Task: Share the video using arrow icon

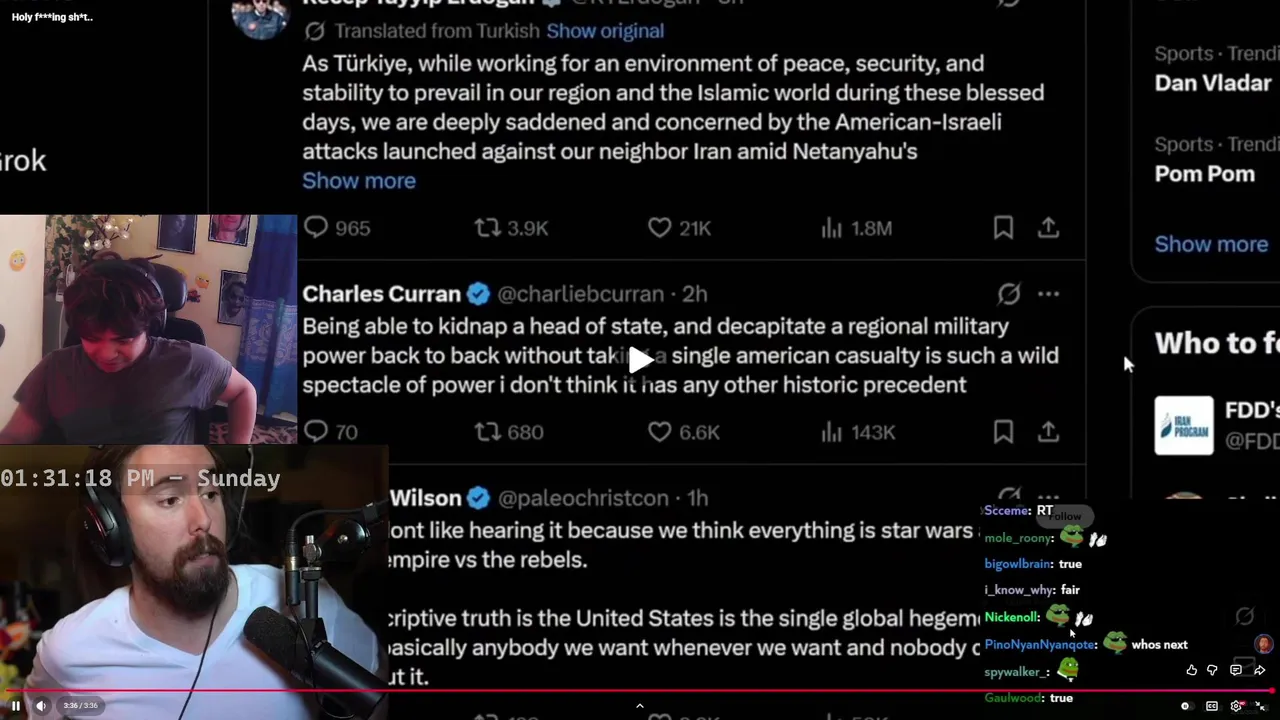Action: pos(1259,670)
